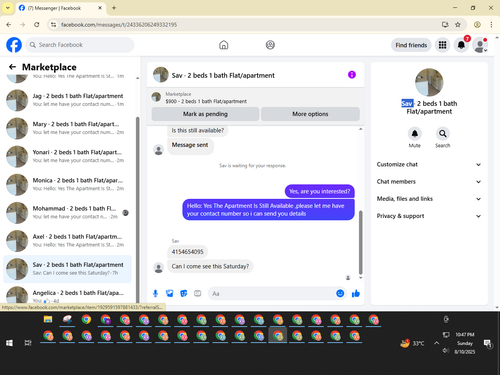Open the Groups/Profile circle icon in top nav
500x375 pixels.
point(270,45)
